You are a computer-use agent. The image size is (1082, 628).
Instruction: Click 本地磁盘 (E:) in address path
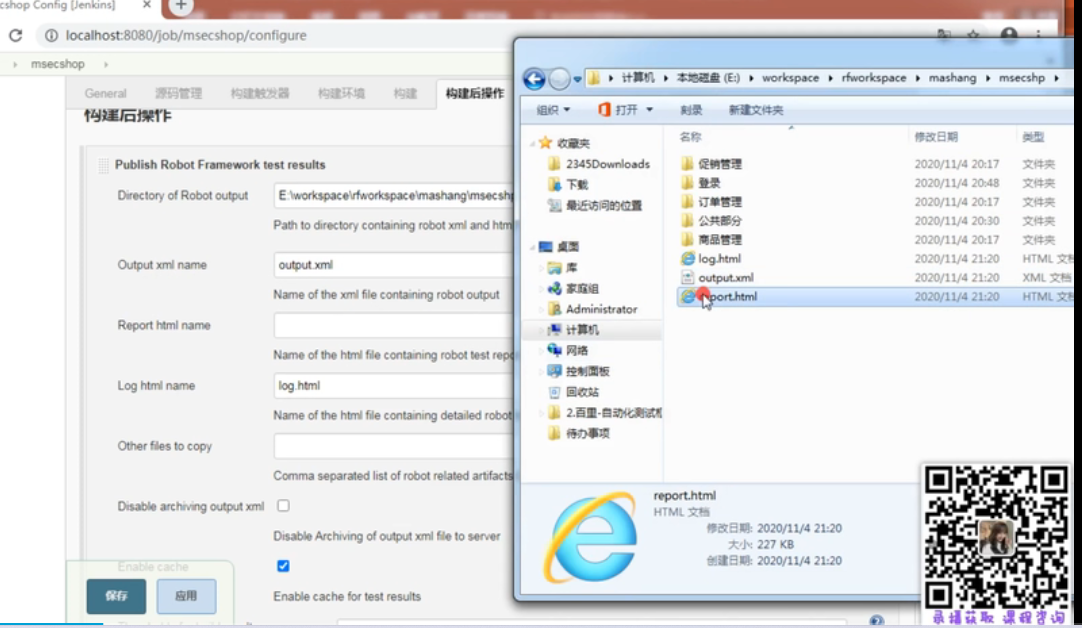coord(708,78)
